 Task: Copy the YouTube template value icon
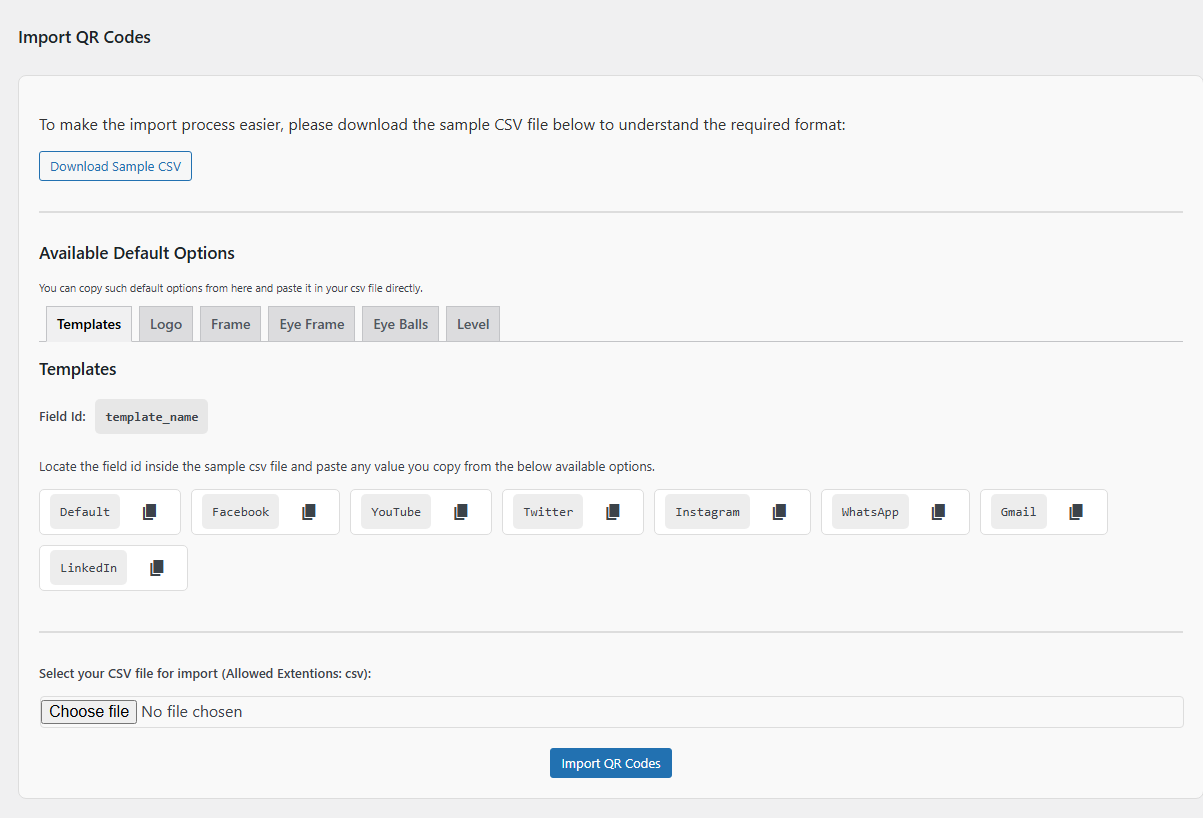461,512
